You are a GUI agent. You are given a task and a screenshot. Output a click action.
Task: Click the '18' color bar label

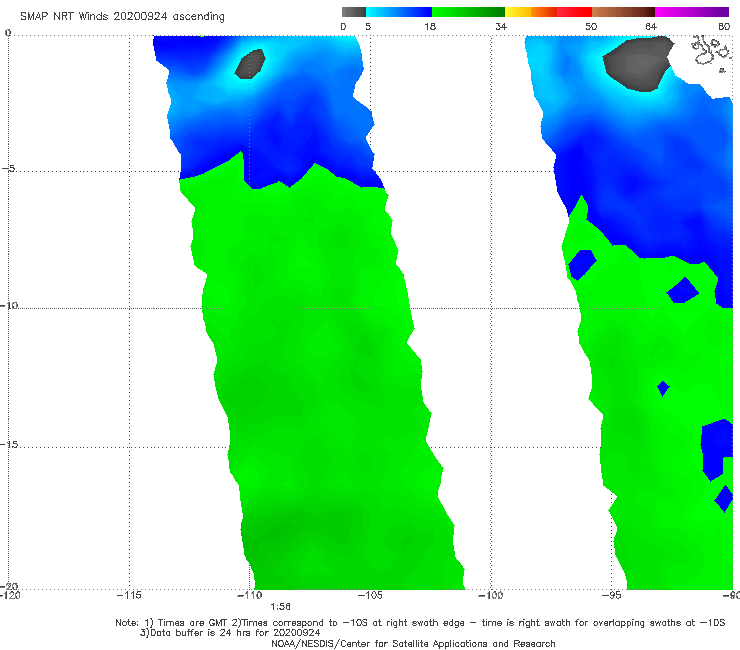click(x=430, y=27)
